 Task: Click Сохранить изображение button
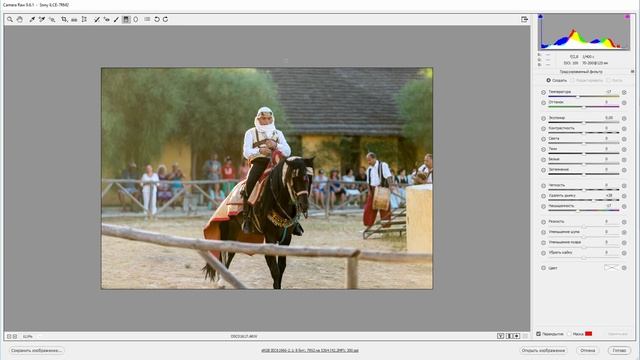pos(36,350)
